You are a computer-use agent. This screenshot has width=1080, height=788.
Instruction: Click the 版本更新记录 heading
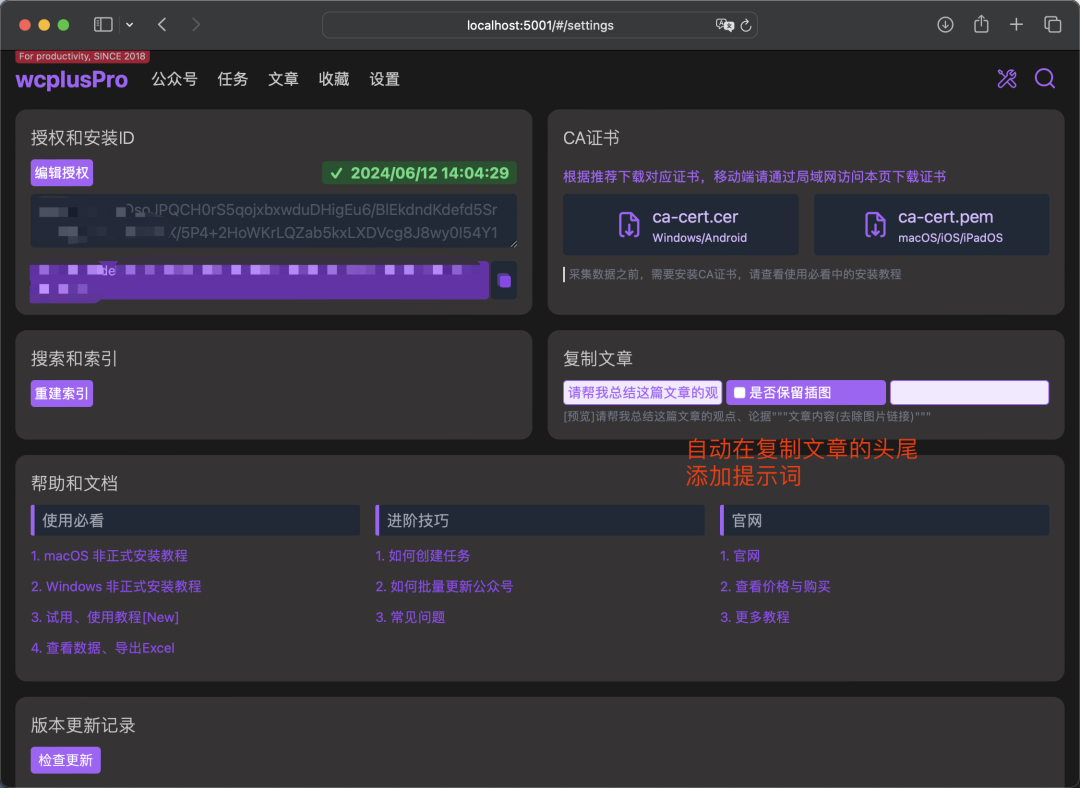pyautogui.click(x=83, y=725)
